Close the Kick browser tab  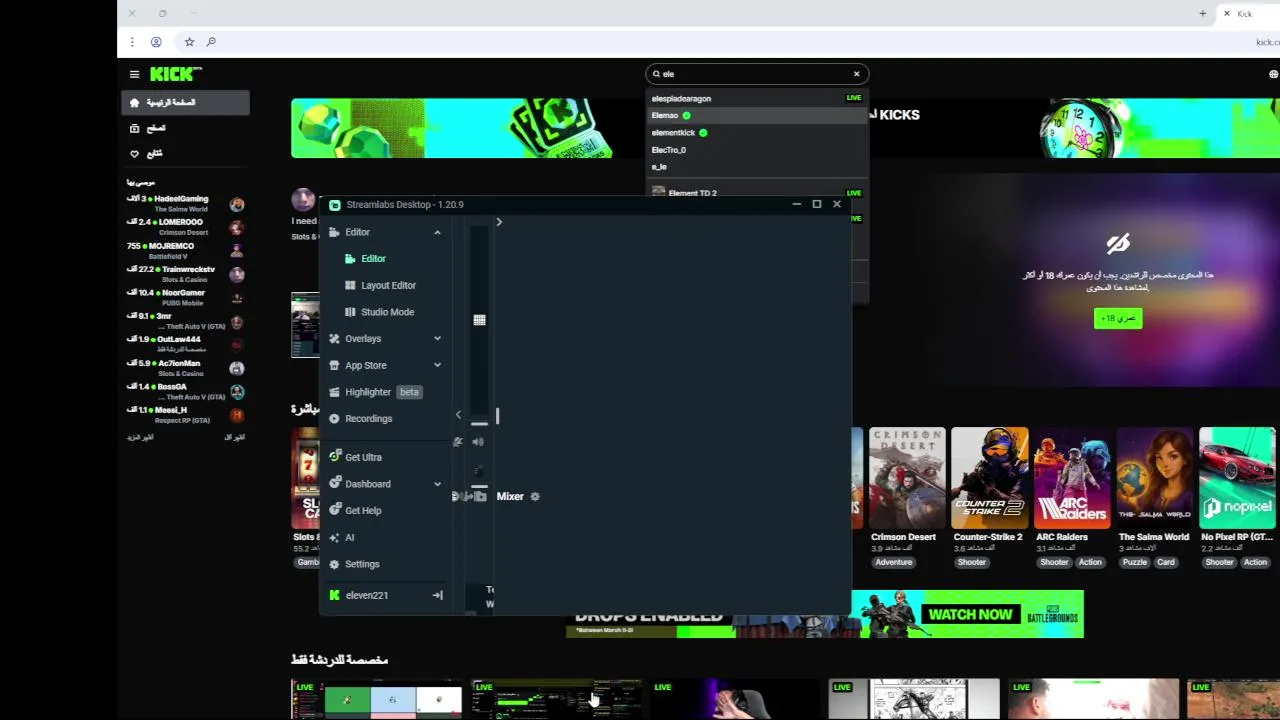[1227, 14]
